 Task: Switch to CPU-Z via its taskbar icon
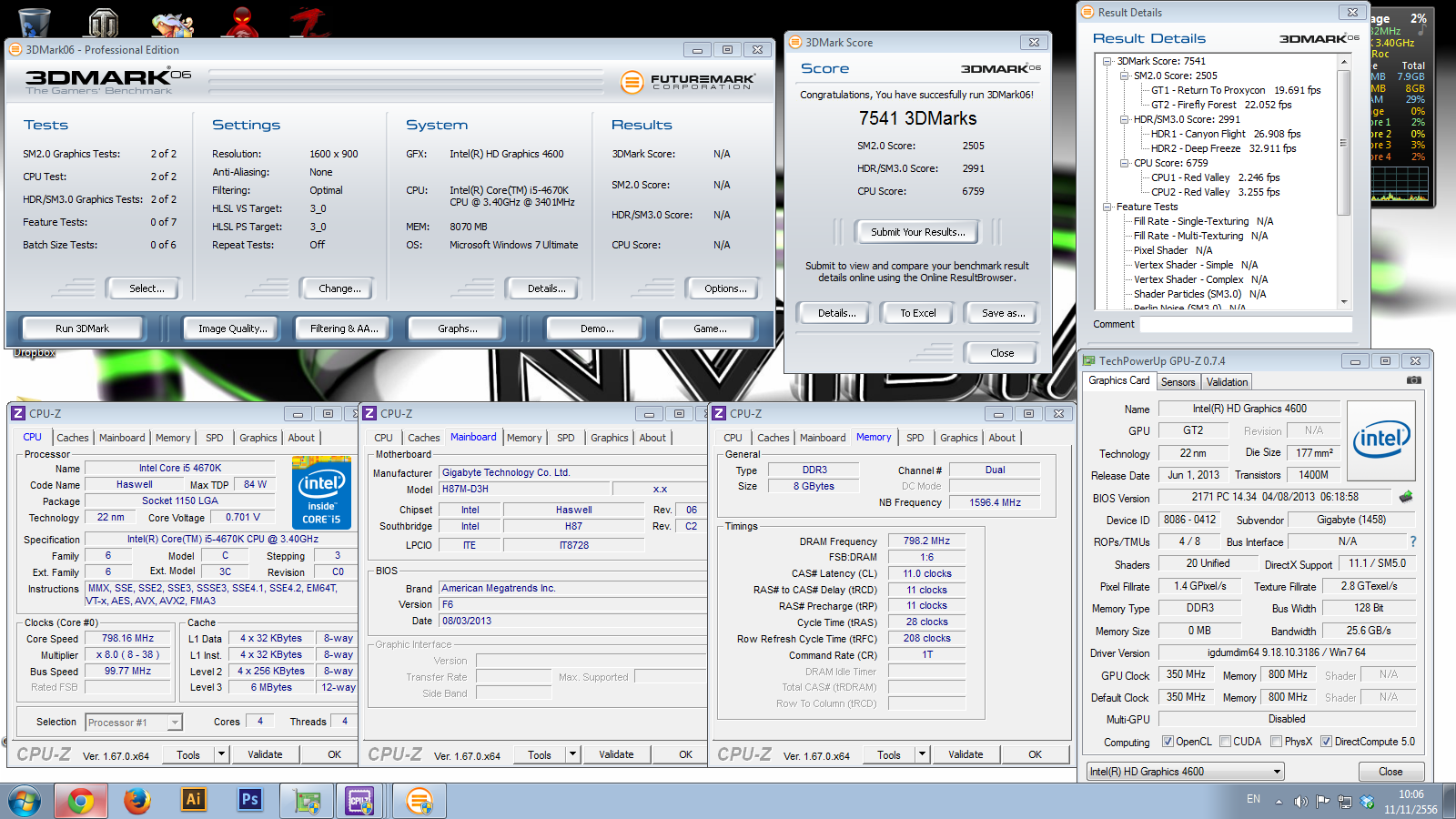(x=361, y=801)
